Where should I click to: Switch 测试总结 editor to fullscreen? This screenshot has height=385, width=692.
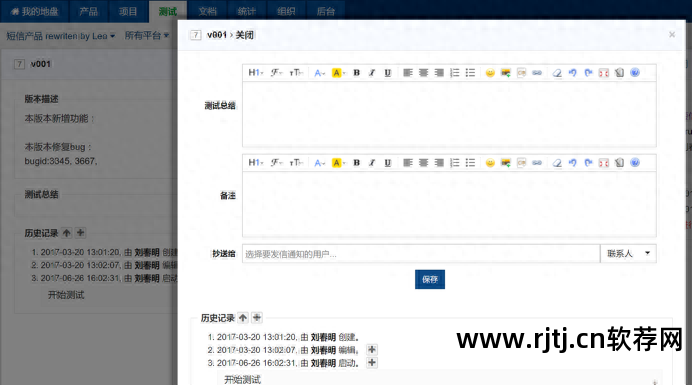pos(604,73)
